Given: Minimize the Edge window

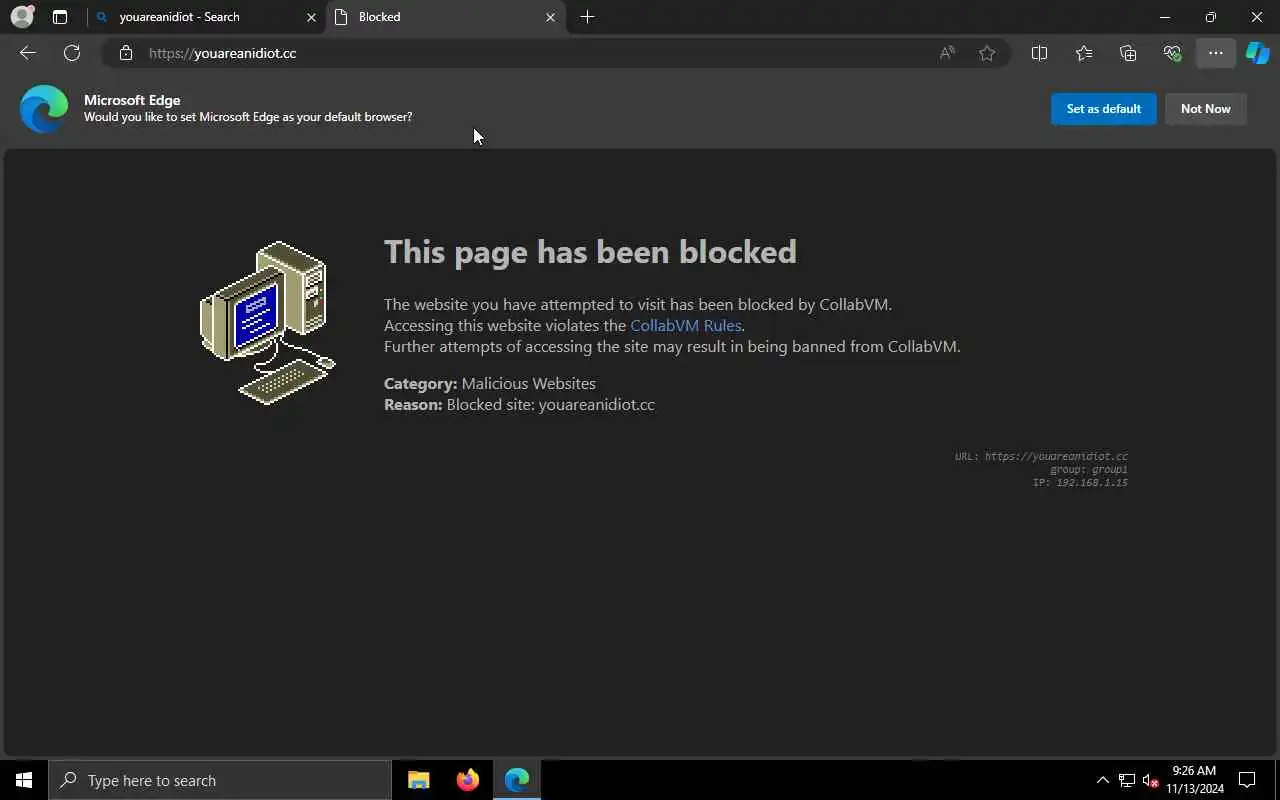Looking at the screenshot, I should click(x=1165, y=17).
